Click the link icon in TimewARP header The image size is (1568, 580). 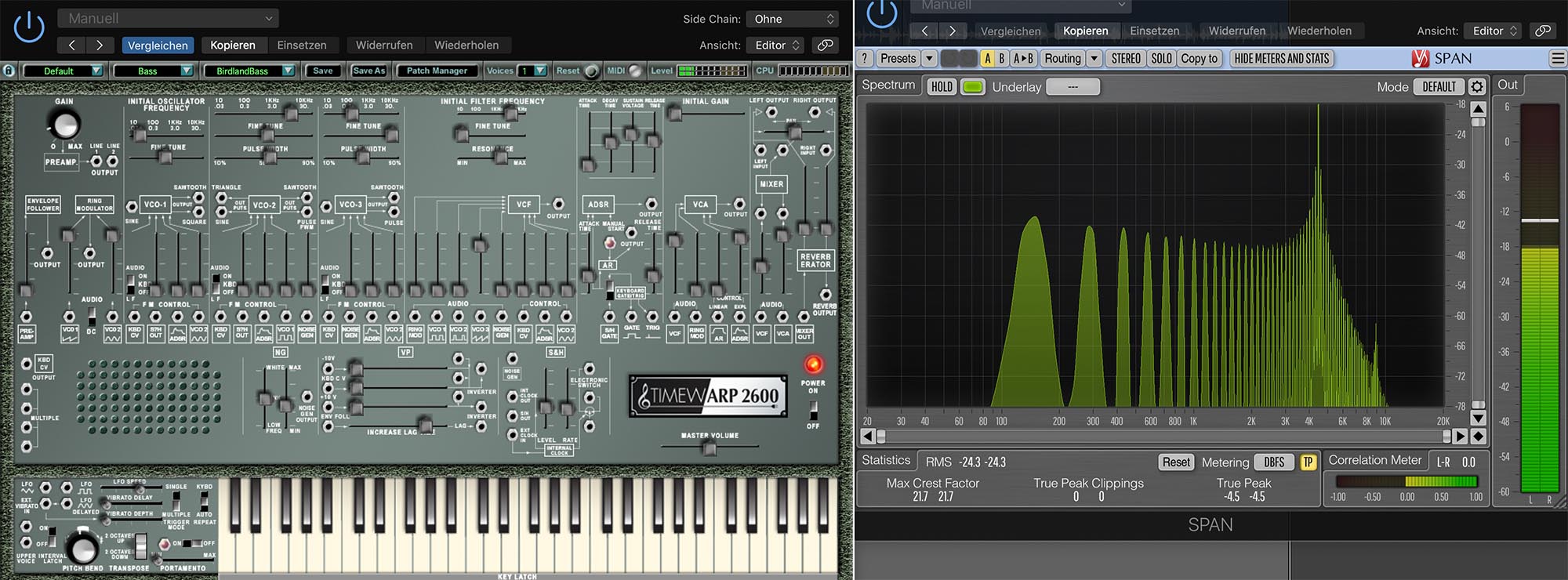[825, 45]
